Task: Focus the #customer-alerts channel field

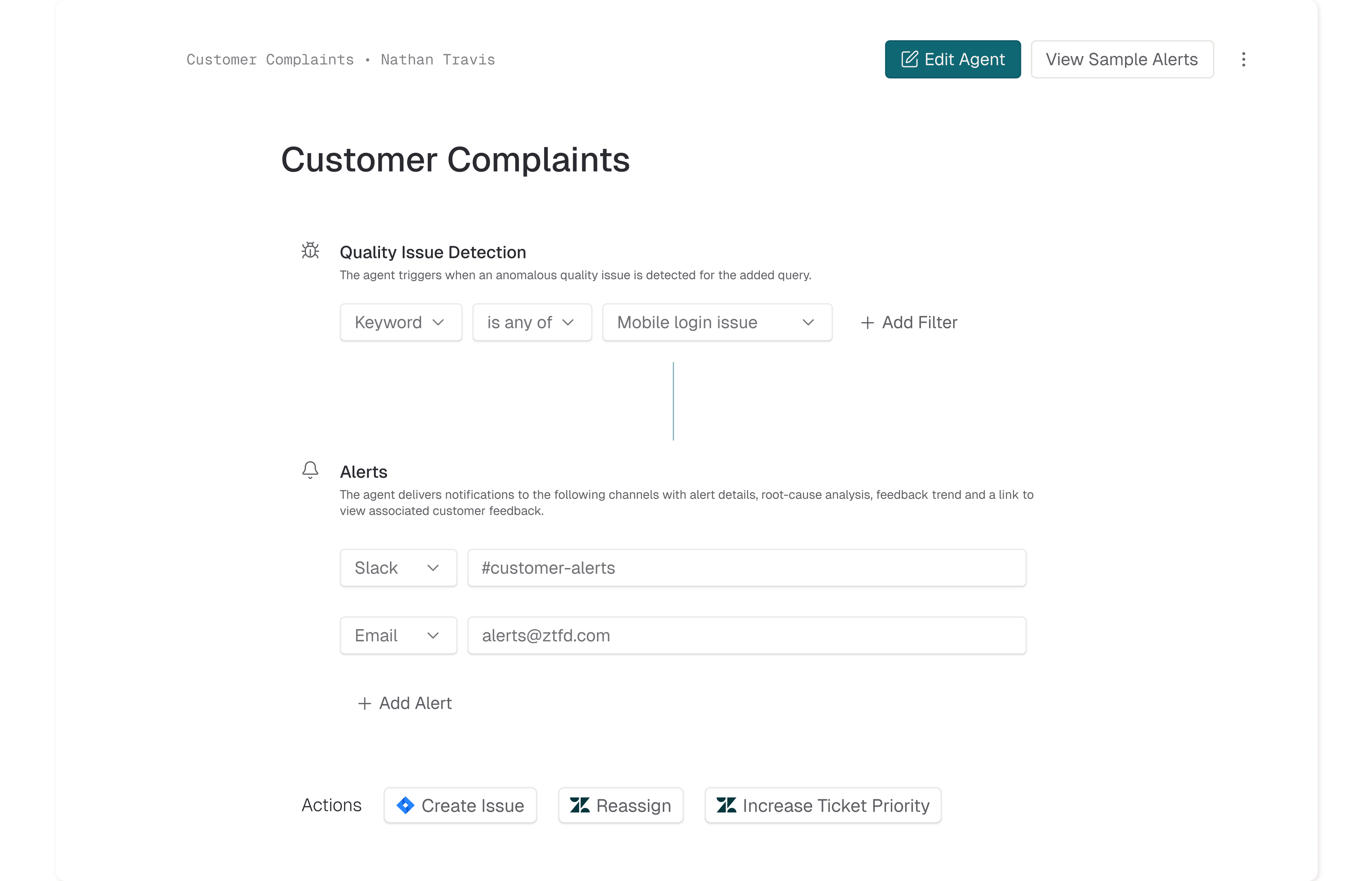Action: click(746, 568)
